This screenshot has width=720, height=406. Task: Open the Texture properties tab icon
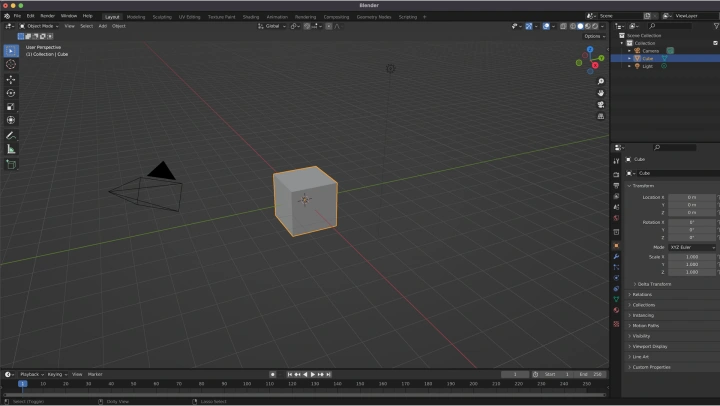[x=616, y=324]
